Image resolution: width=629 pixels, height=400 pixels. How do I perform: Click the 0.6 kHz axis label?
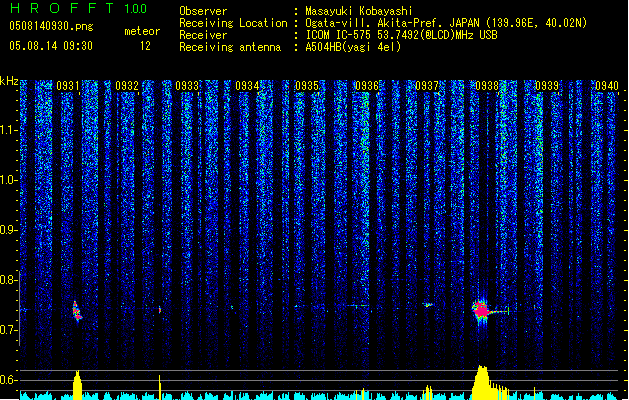[x=8, y=380]
